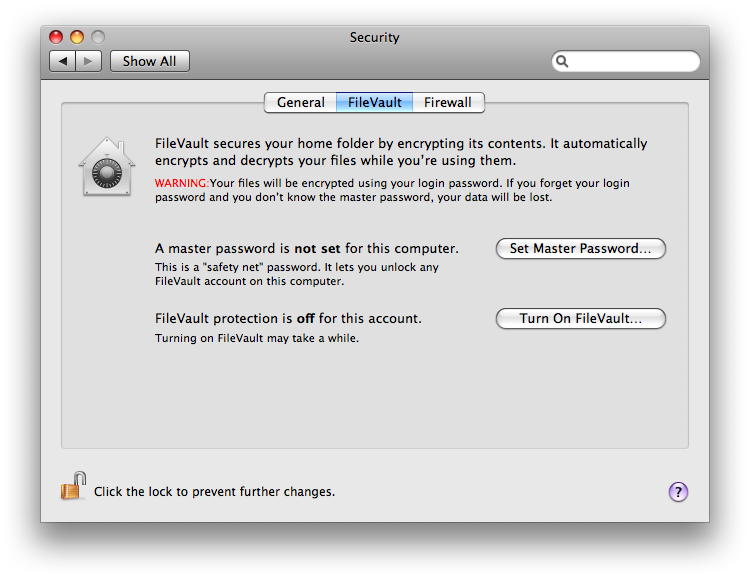Click the magnifying glass in search box

pyautogui.click(x=562, y=62)
